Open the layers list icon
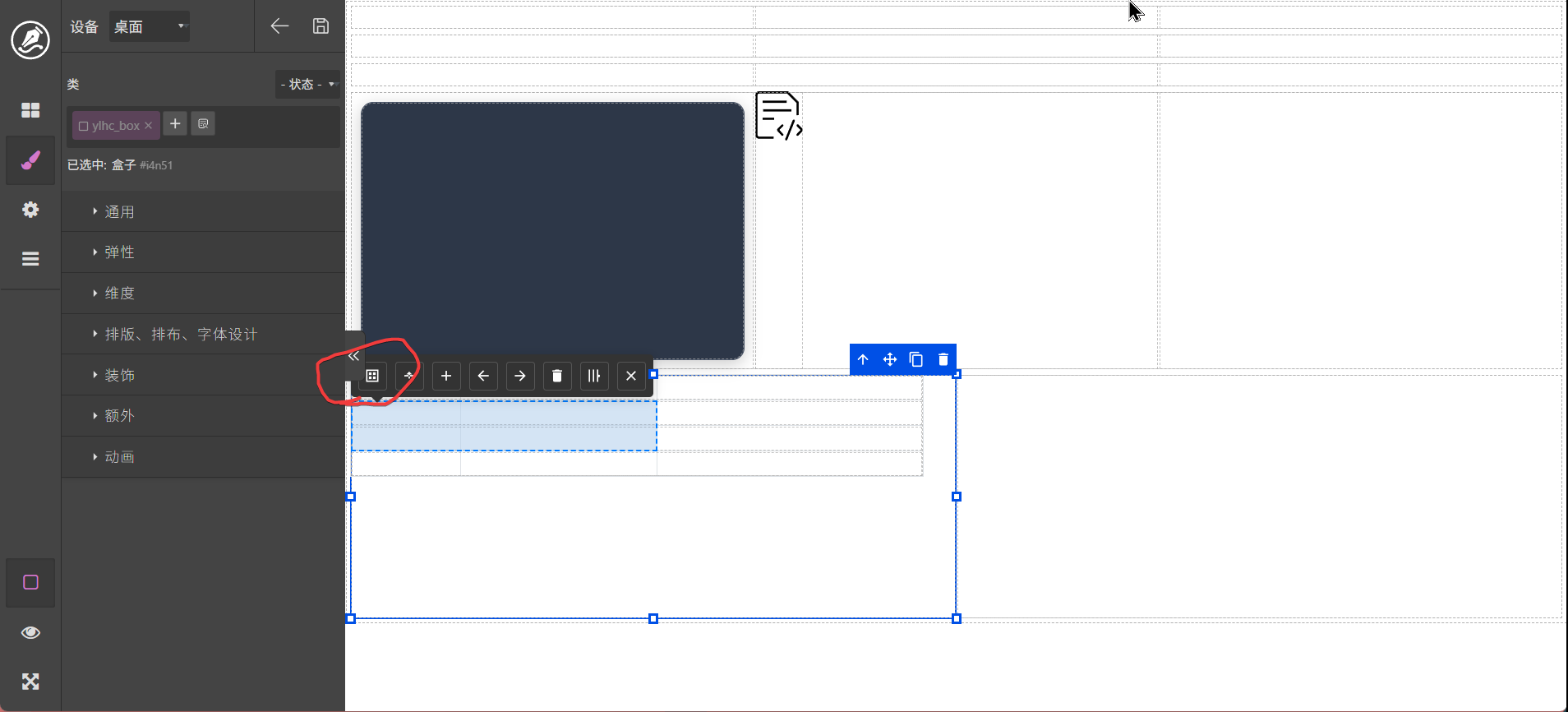 (30, 259)
